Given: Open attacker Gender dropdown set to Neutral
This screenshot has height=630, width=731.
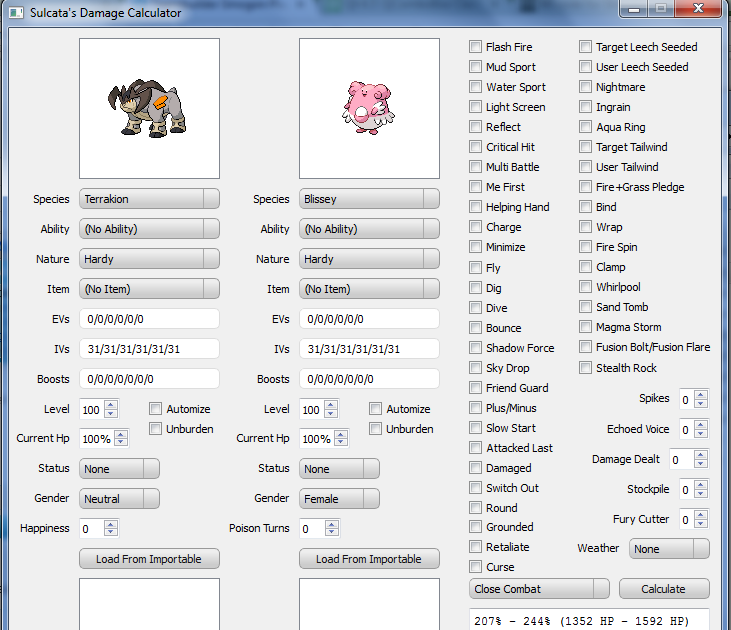Looking at the screenshot, I should (119, 498).
